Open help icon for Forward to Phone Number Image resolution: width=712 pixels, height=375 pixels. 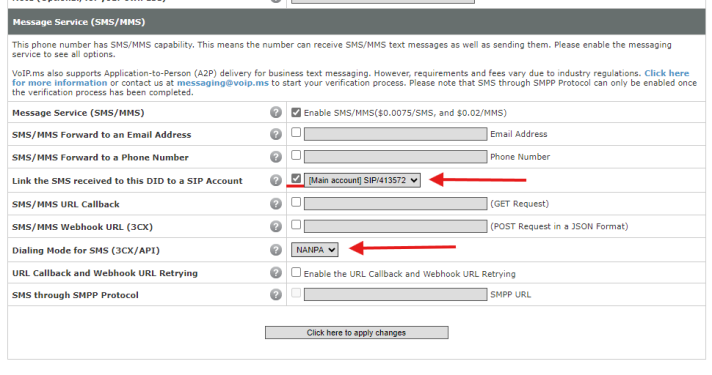pos(276,157)
